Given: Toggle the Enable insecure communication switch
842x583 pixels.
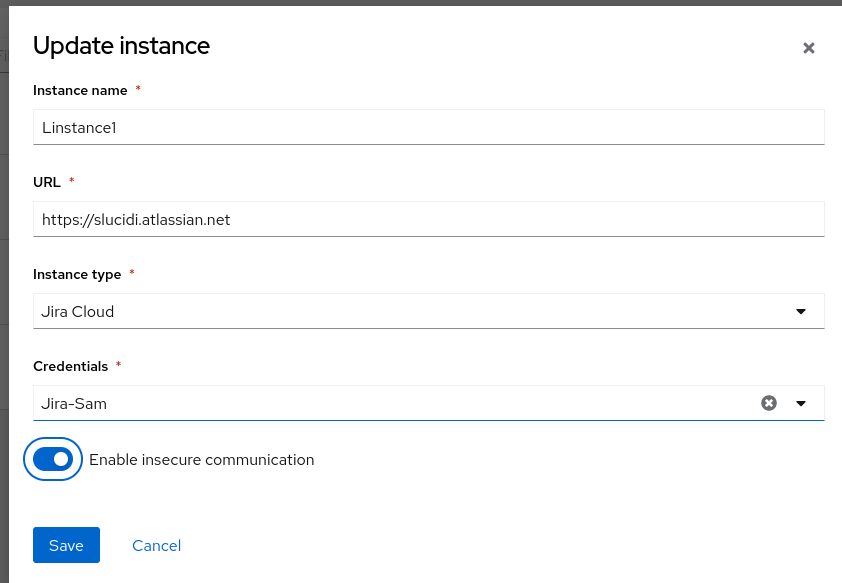Looking at the screenshot, I should [x=52, y=459].
